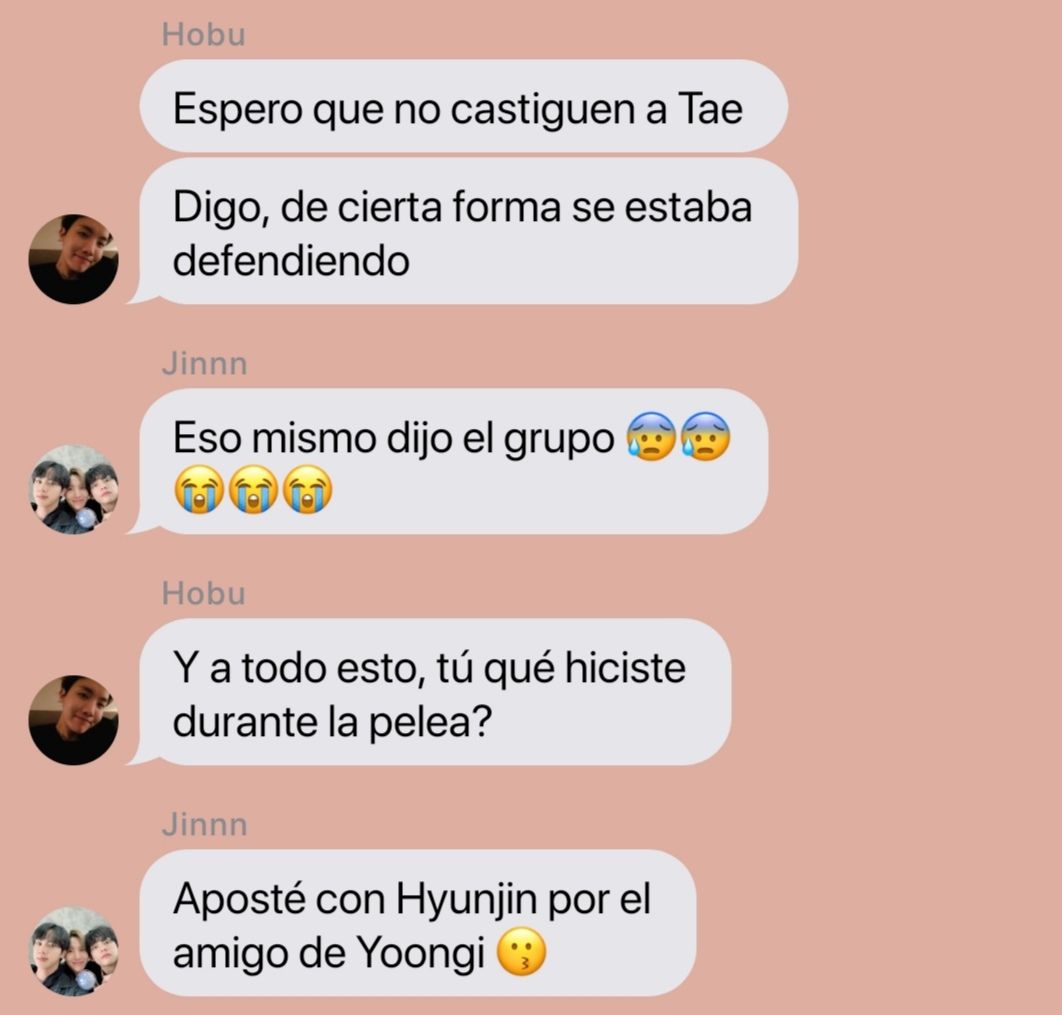Tap Jinnn's group-photo avatar beside 'Eso mismo' message

(73, 490)
